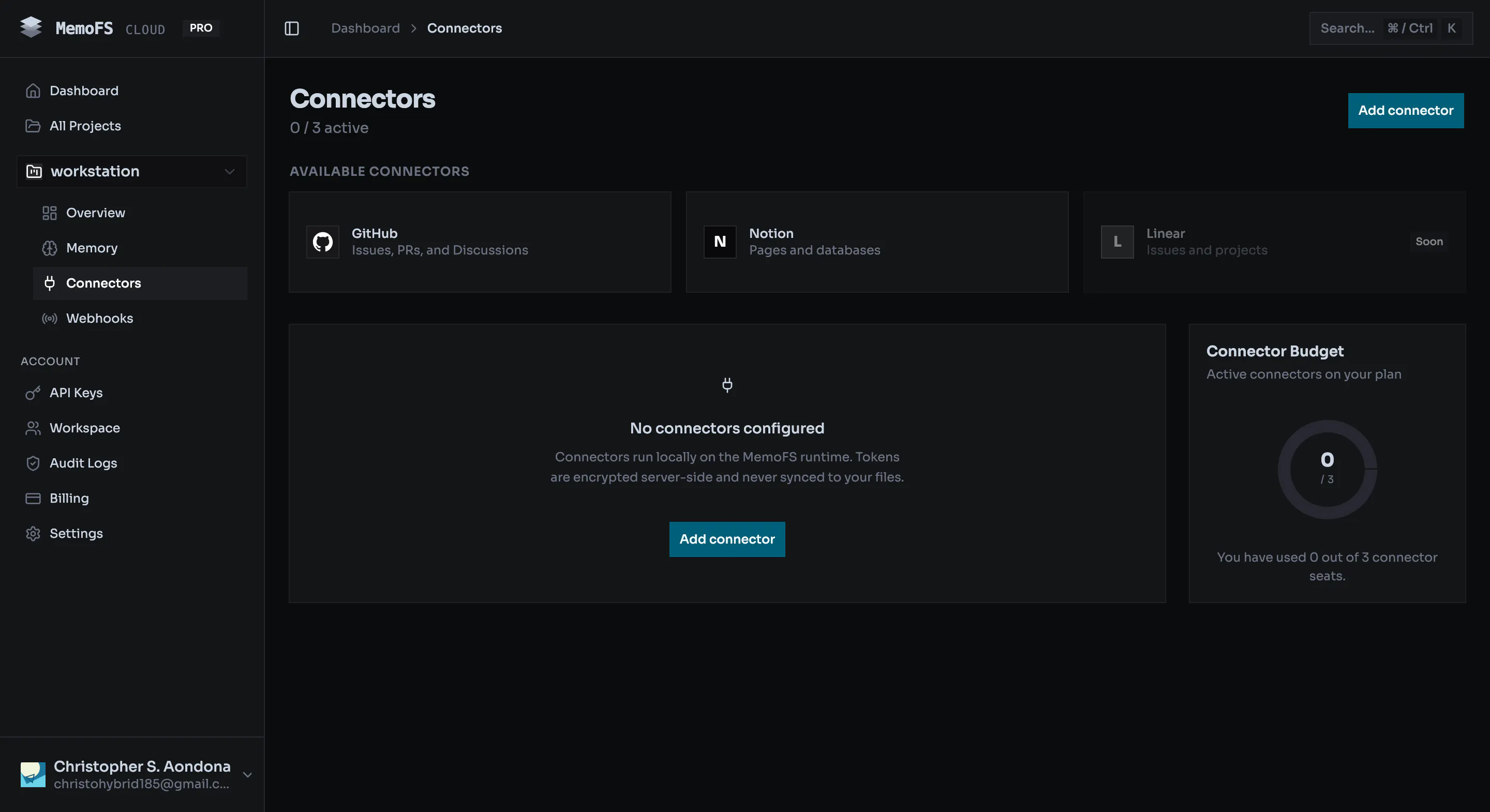The image size is (1490, 812).
Task: Click the '0 / 3 active' text
Action: click(329, 128)
